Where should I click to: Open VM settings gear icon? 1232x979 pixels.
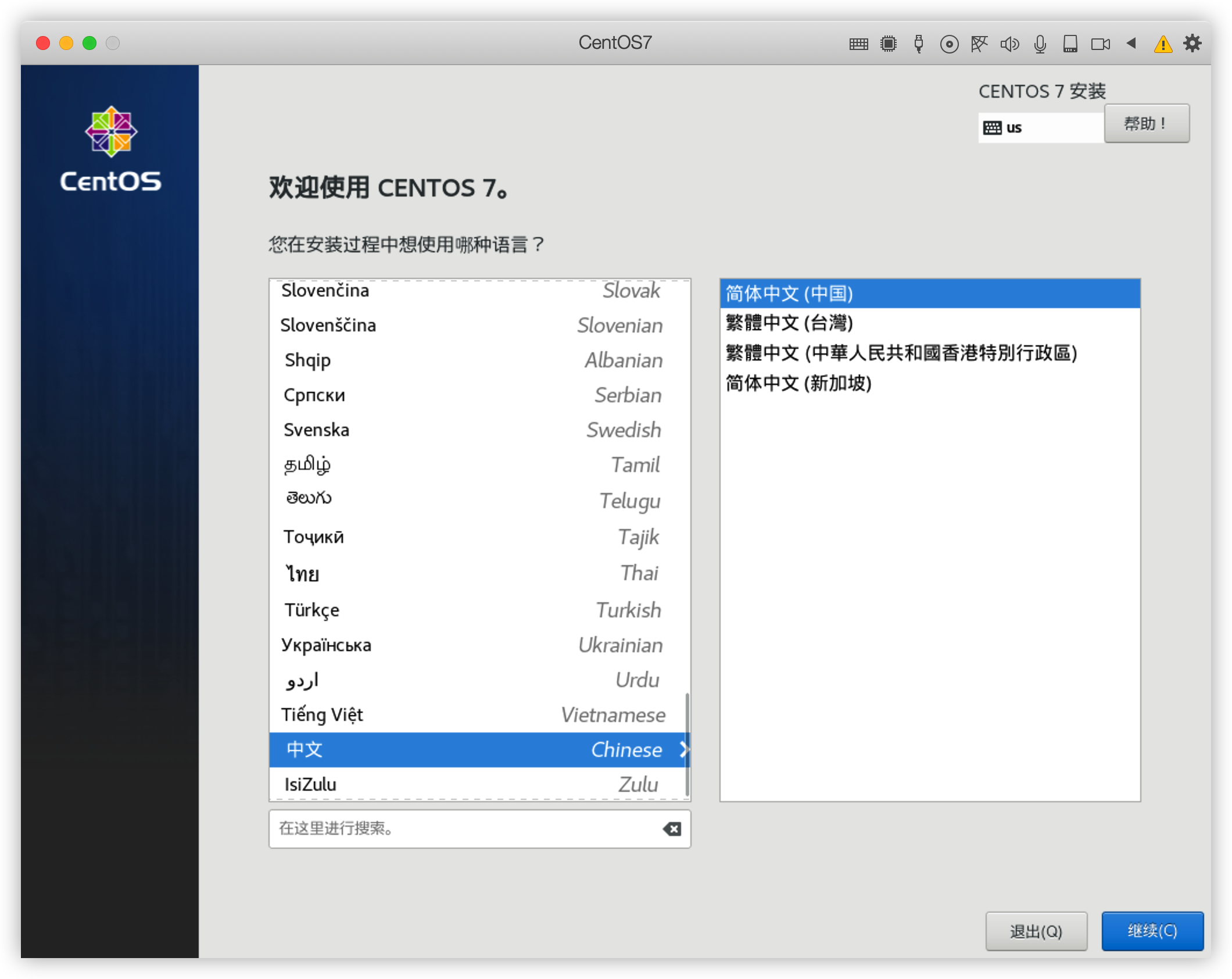pos(1192,43)
